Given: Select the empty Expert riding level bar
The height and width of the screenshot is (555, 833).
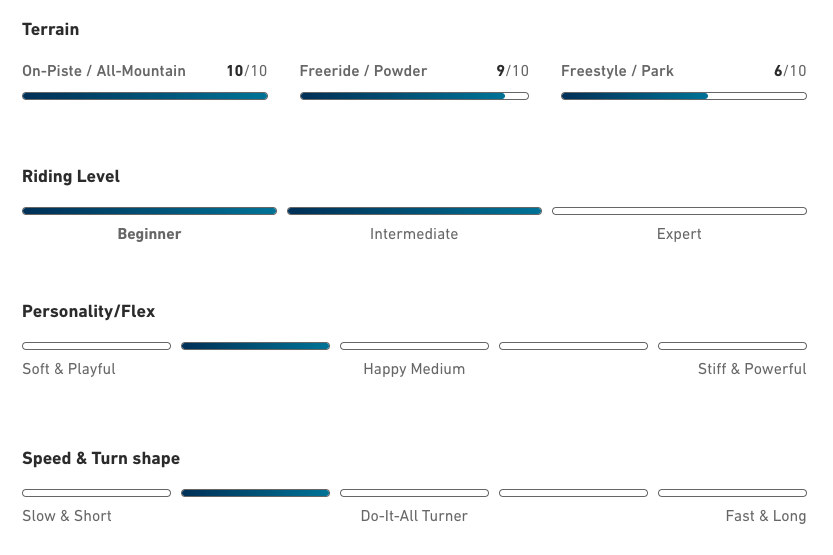Looking at the screenshot, I should click(679, 211).
